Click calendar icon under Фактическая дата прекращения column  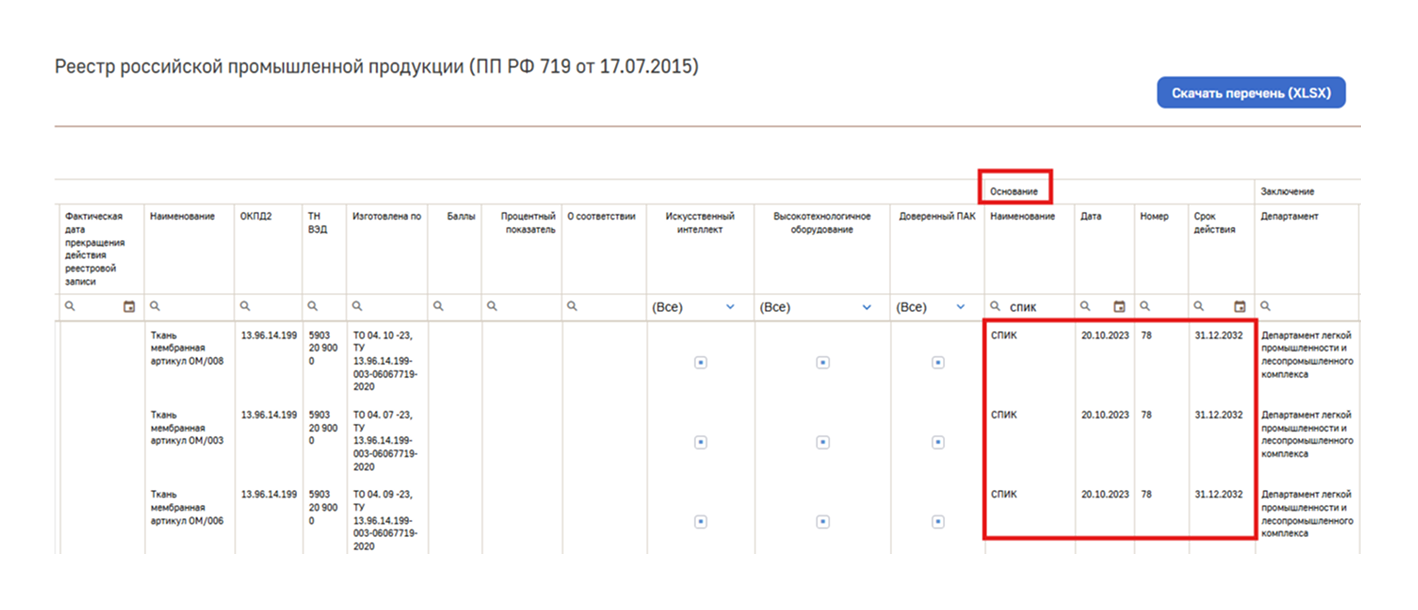[129, 307]
